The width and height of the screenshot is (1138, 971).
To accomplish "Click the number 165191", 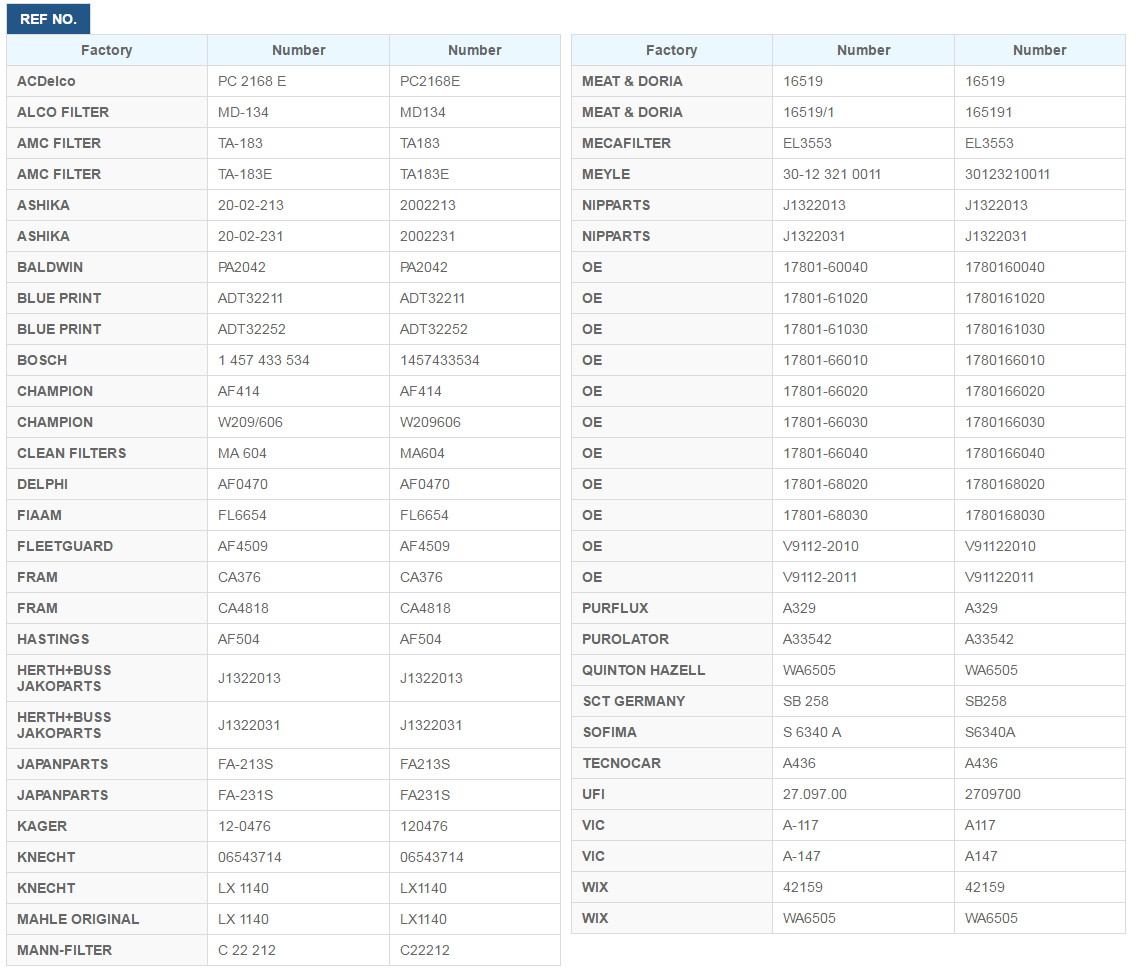I will (x=988, y=112).
